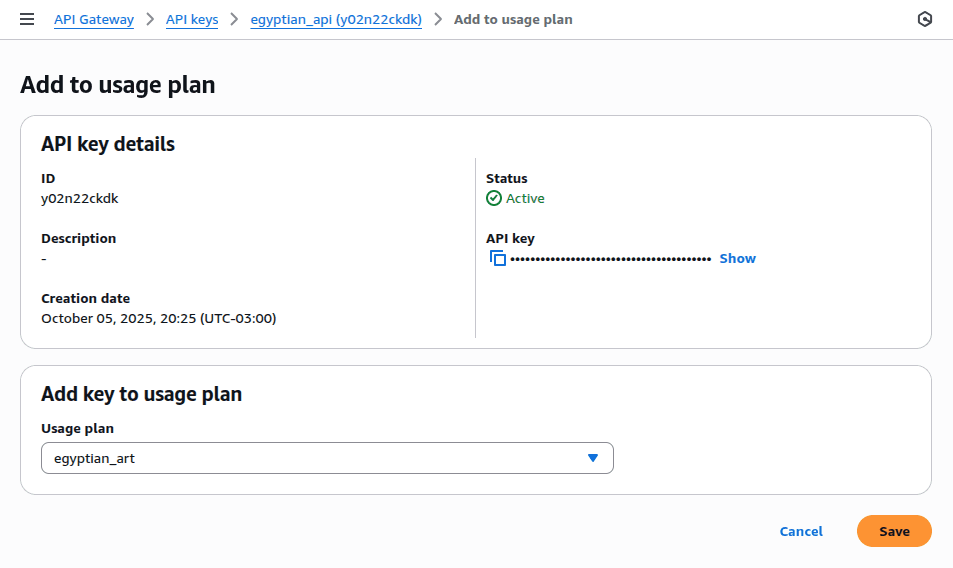This screenshot has width=953, height=568.
Task: Save the usage plan assignment
Action: (894, 531)
